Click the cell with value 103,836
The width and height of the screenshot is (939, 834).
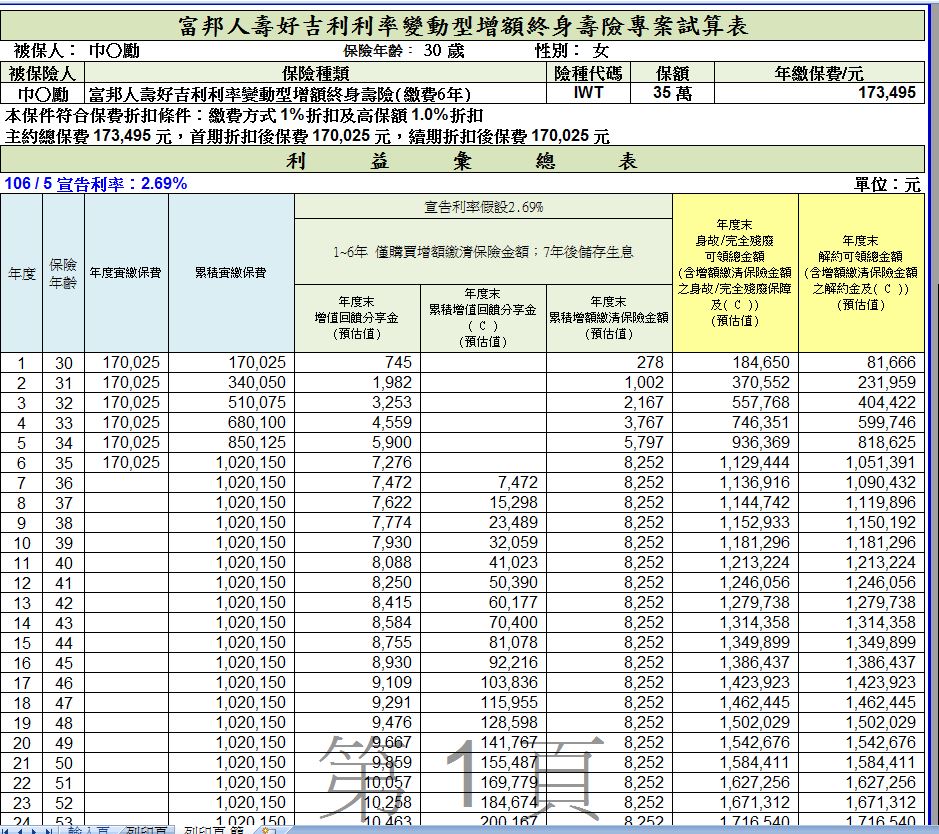[483, 683]
